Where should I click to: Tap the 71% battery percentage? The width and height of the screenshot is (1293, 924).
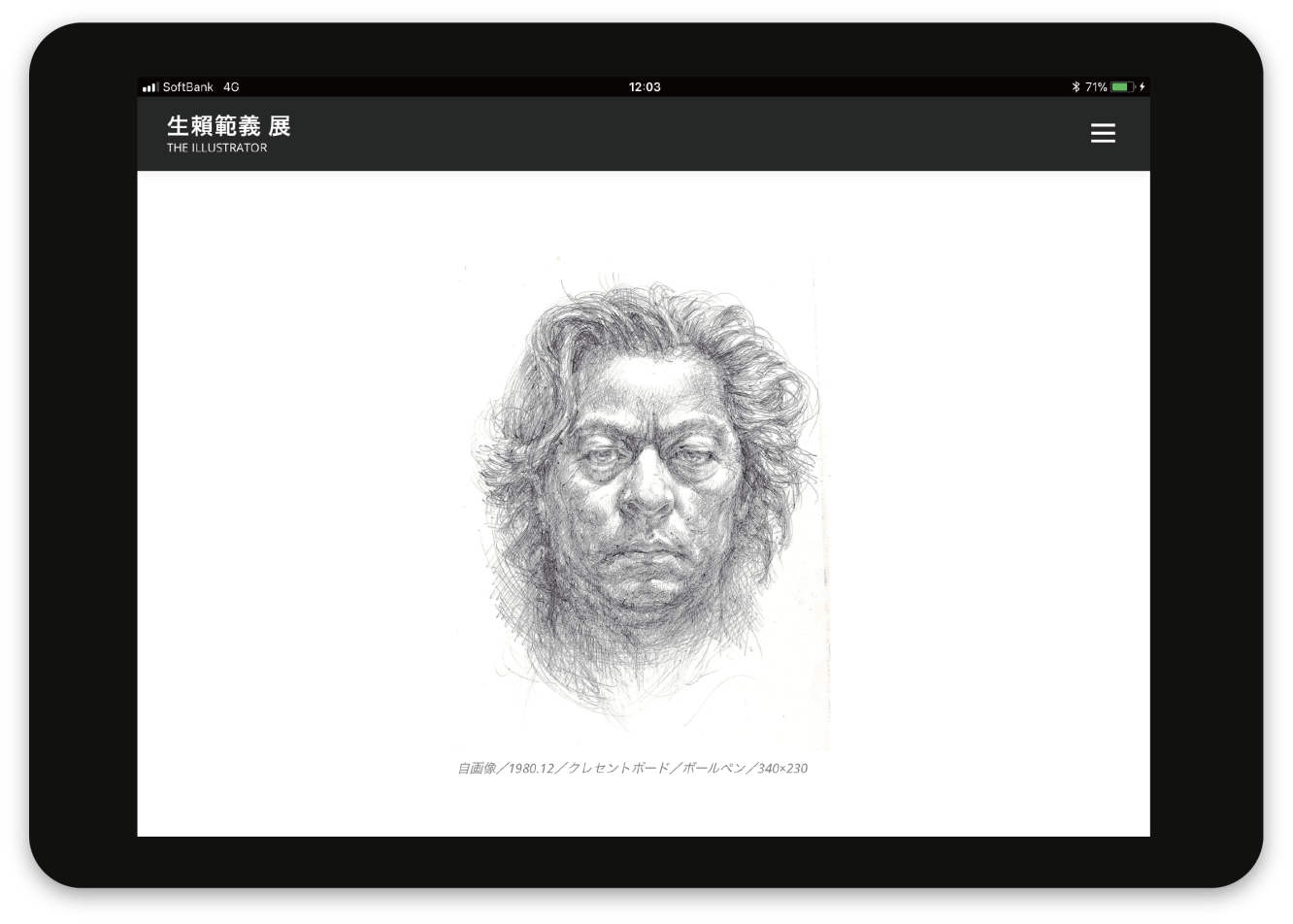1096,87
